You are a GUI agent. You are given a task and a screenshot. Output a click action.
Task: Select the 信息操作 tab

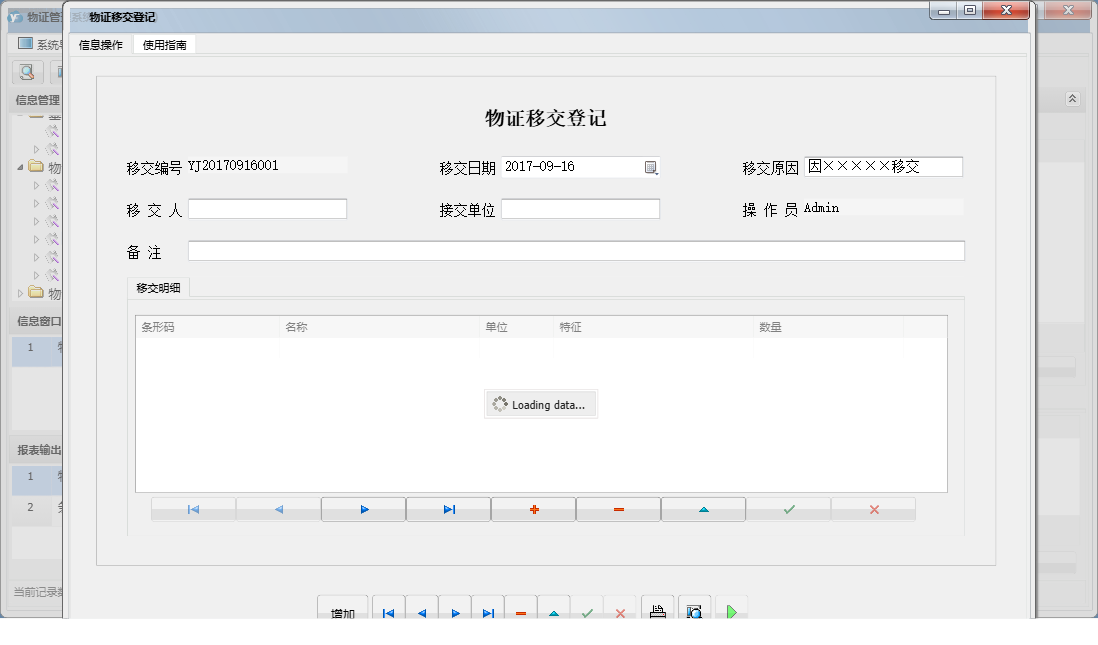[x=102, y=44]
